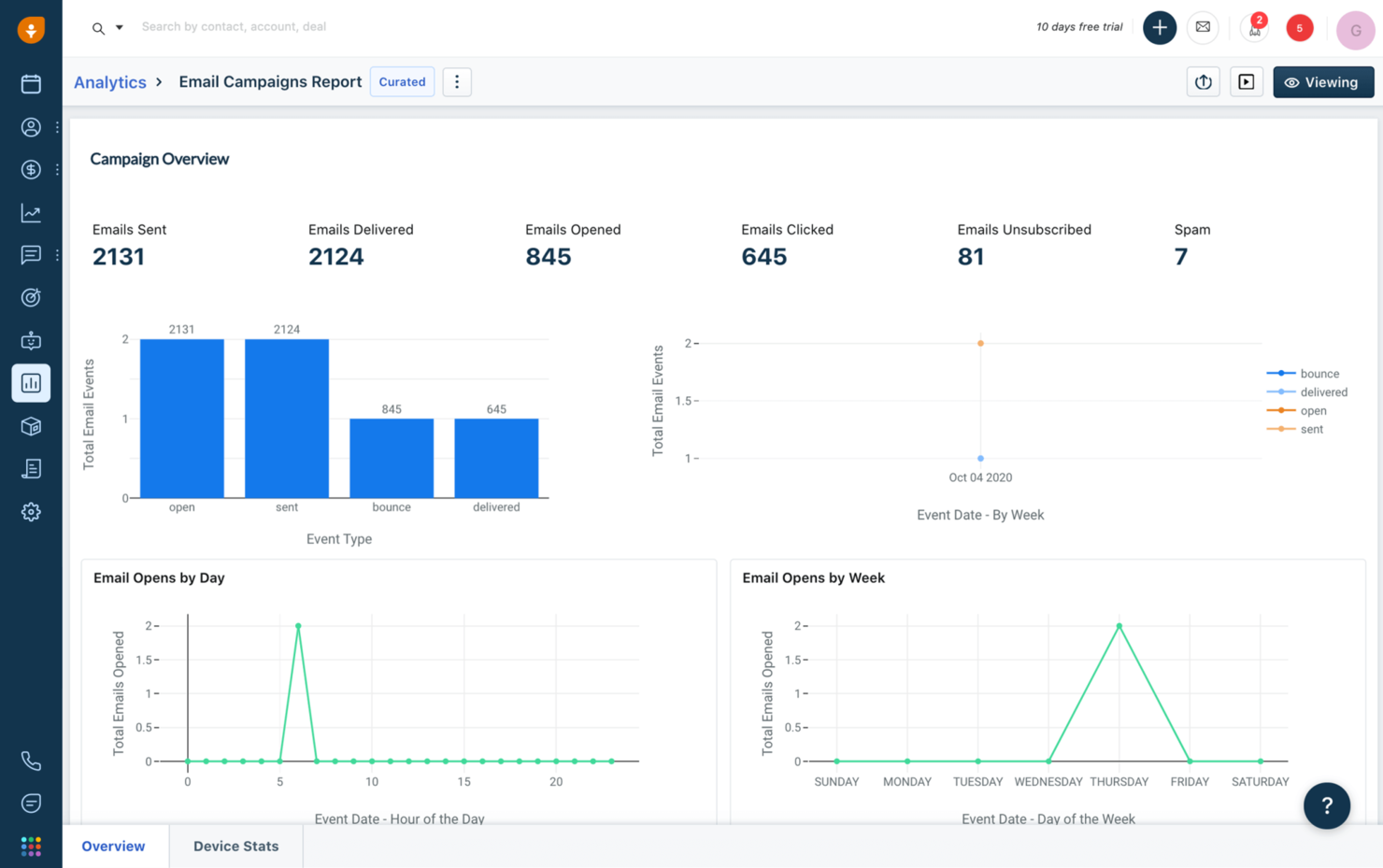Open the Conversations chat icon in sidebar
The image size is (1383, 868).
tap(31, 254)
